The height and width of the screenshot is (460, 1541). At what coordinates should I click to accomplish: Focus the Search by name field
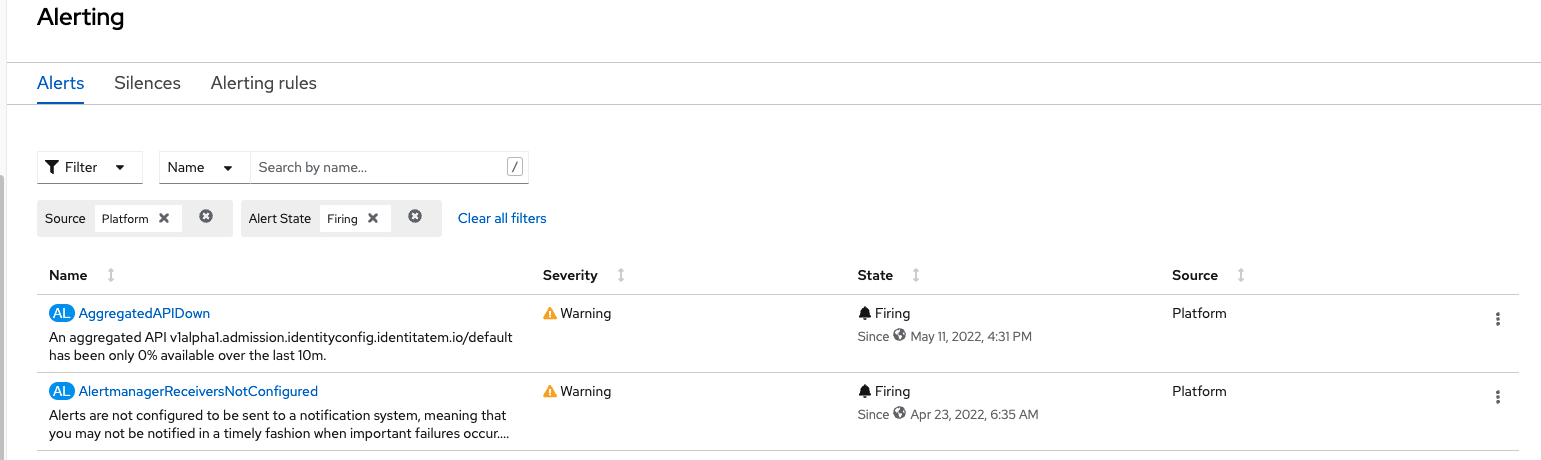(375, 167)
